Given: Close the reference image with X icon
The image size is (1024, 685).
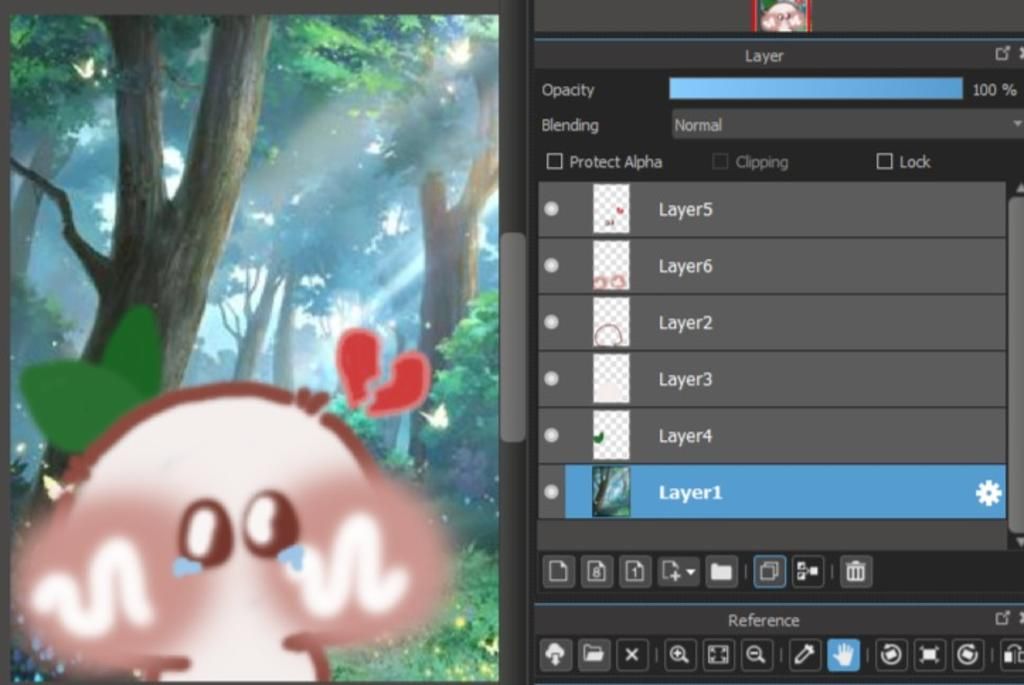Looking at the screenshot, I should click(632, 654).
